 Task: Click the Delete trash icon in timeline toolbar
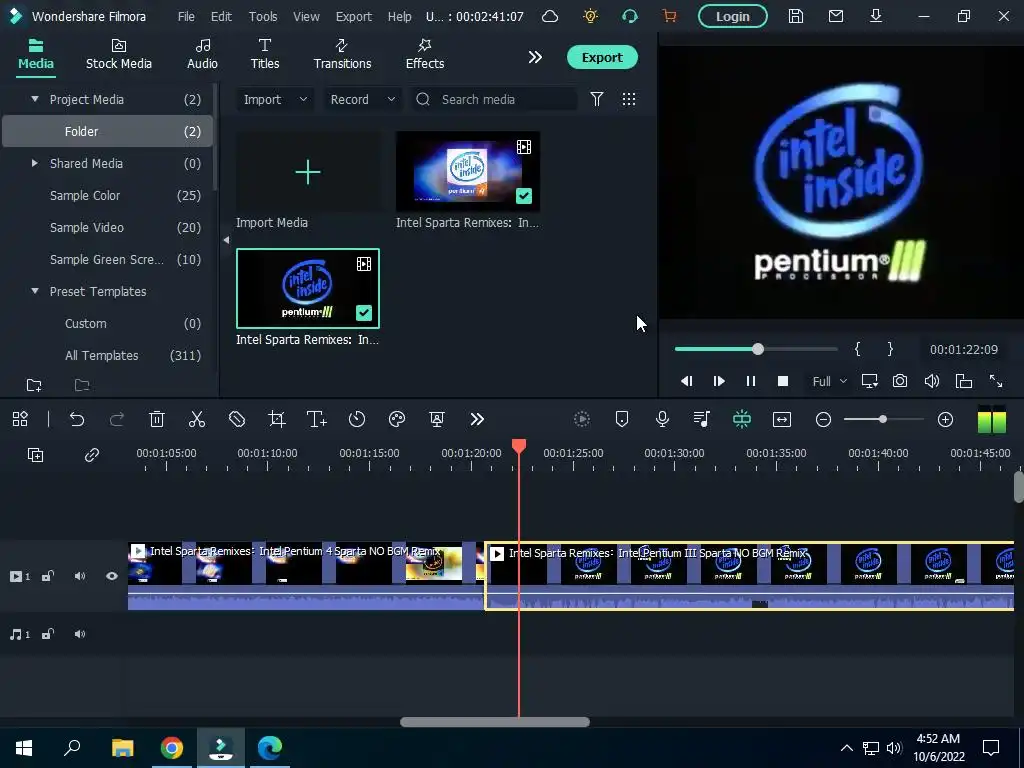(157, 419)
